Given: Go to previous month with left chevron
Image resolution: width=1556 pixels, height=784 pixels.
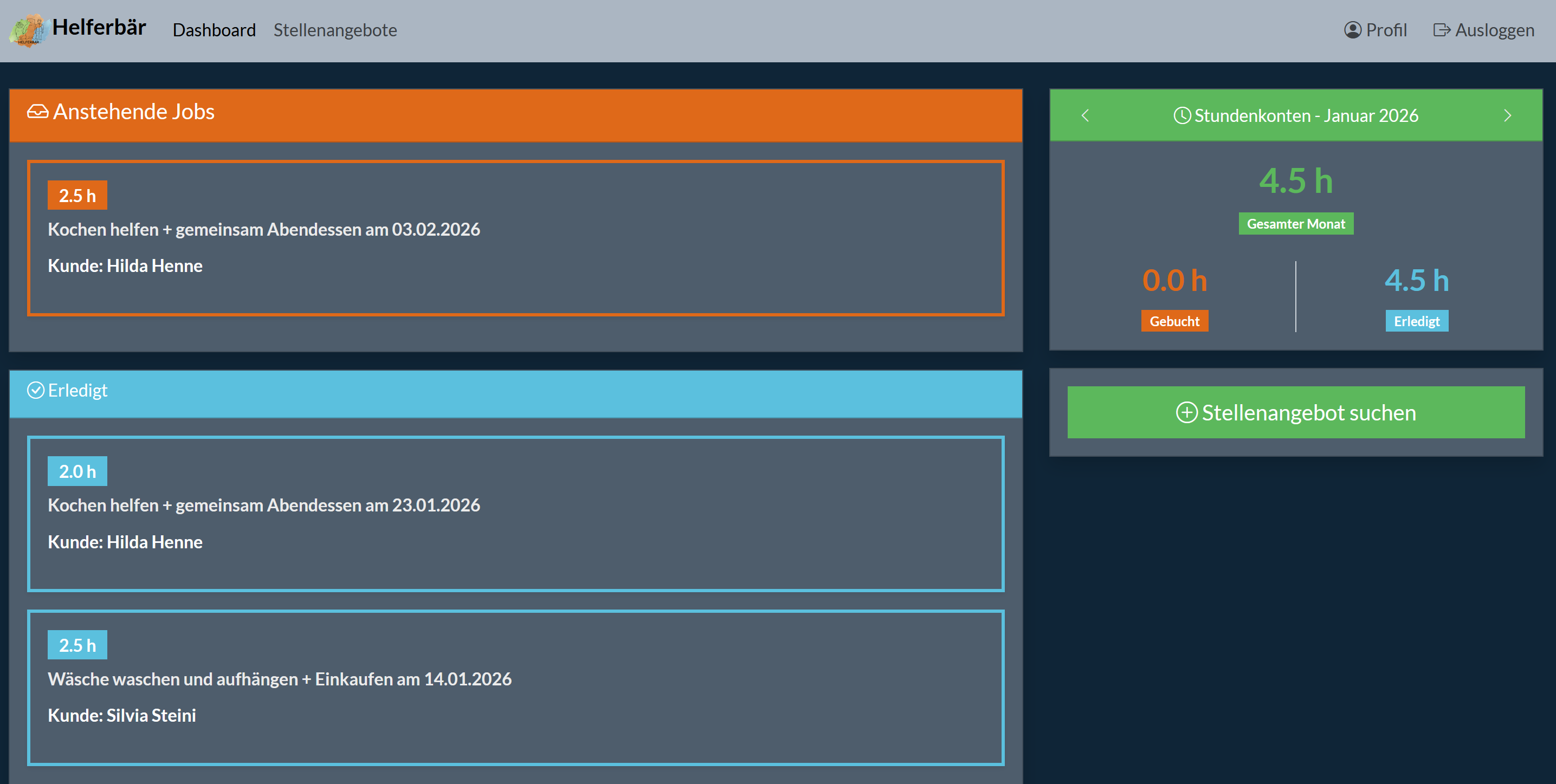Looking at the screenshot, I should click(x=1085, y=115).
